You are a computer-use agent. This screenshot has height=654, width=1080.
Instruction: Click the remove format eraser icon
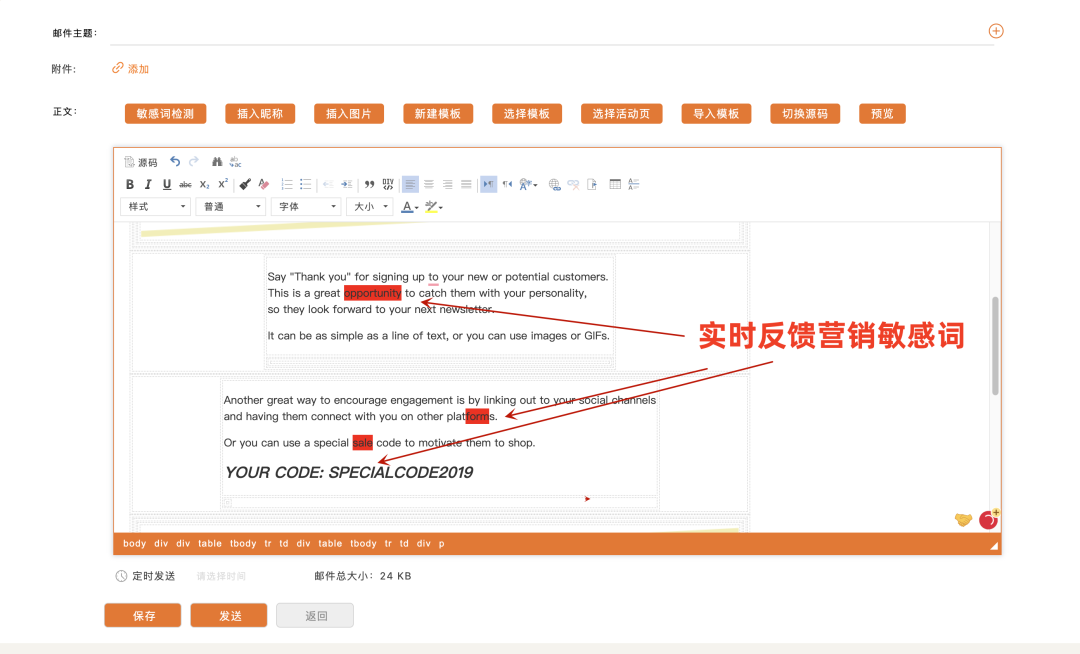(264, 184)
